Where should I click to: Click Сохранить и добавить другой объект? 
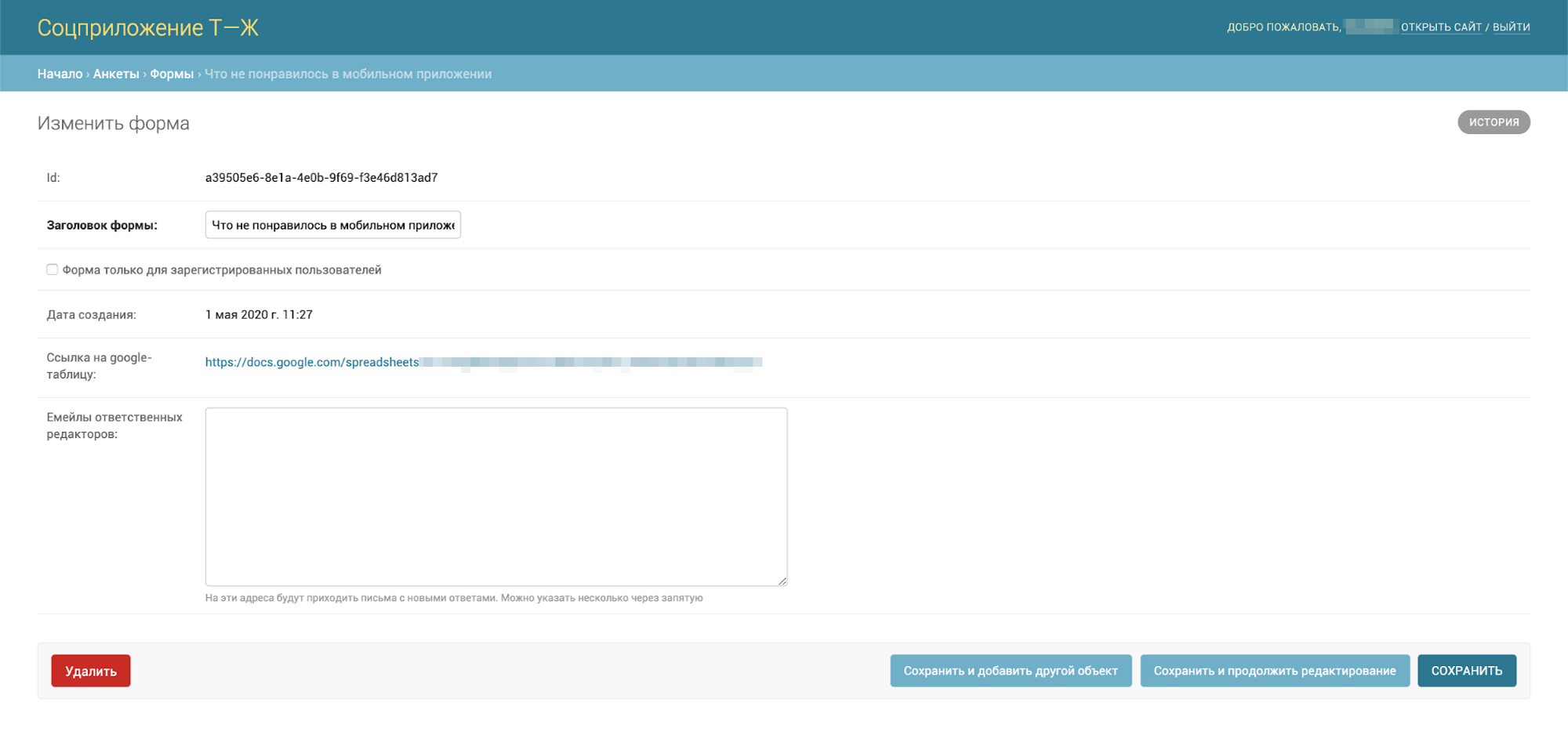(1011, 671)
